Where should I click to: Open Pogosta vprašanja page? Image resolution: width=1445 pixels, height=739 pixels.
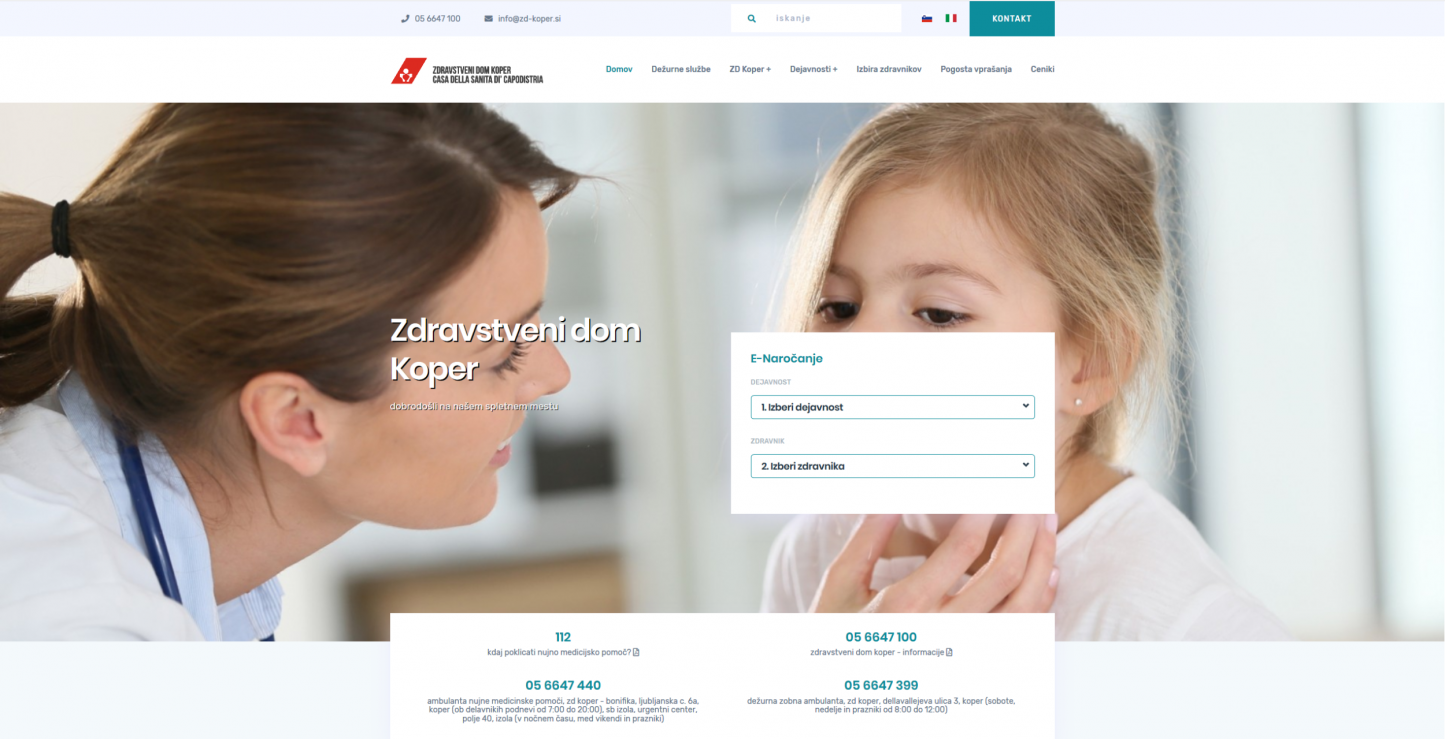[976, 69]
